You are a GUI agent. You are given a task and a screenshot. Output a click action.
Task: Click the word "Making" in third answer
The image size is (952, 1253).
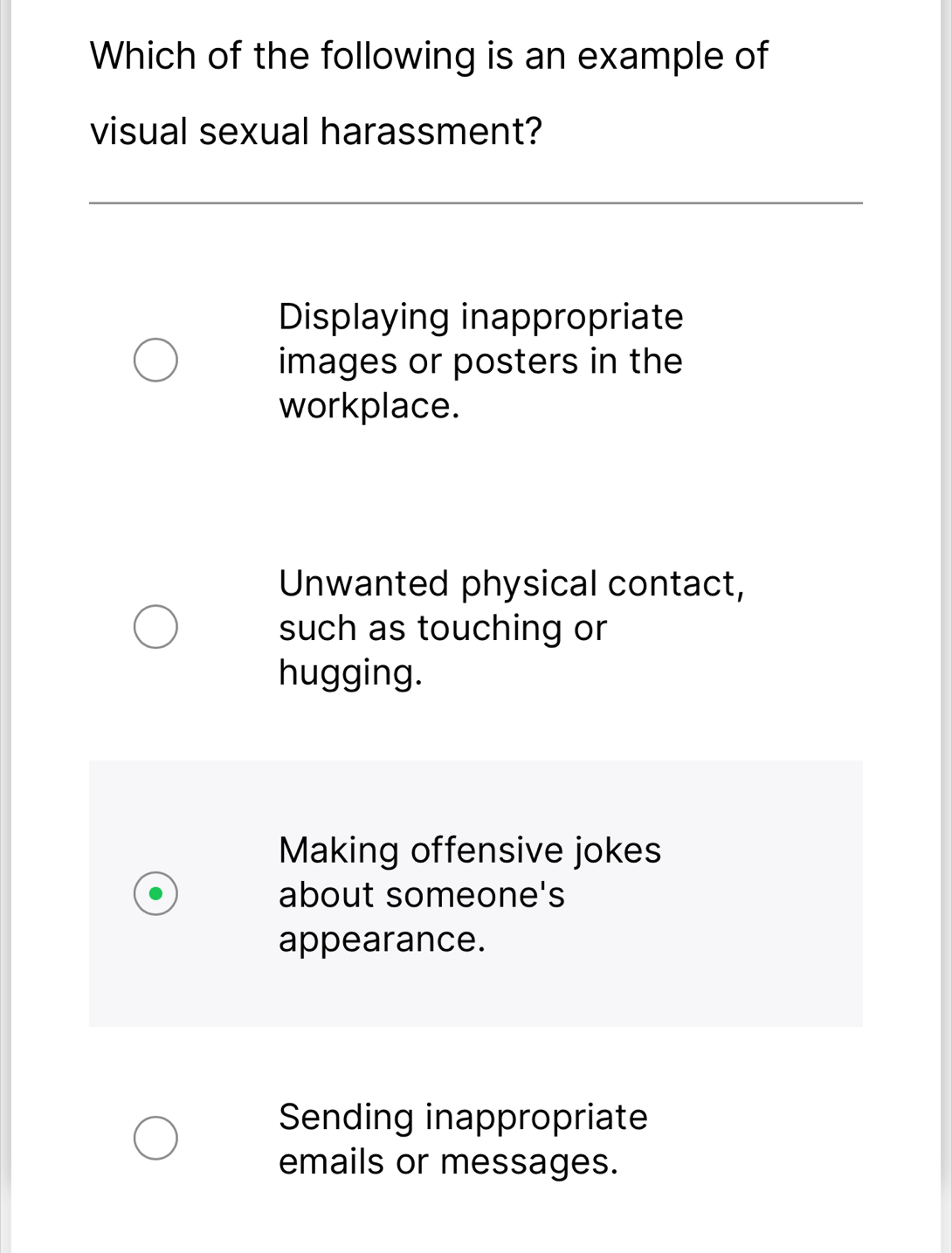pyautogui.click(x=339, y=850)
